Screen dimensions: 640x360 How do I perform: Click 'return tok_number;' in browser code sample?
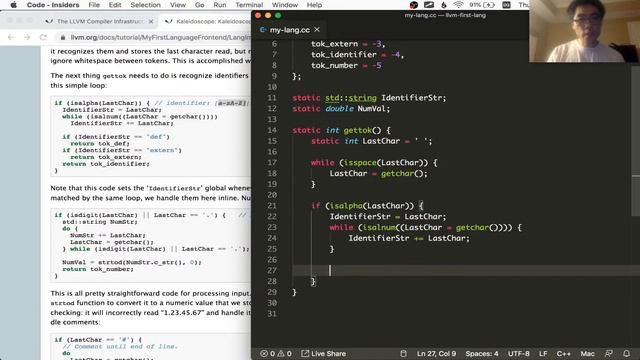click(98, 269)
